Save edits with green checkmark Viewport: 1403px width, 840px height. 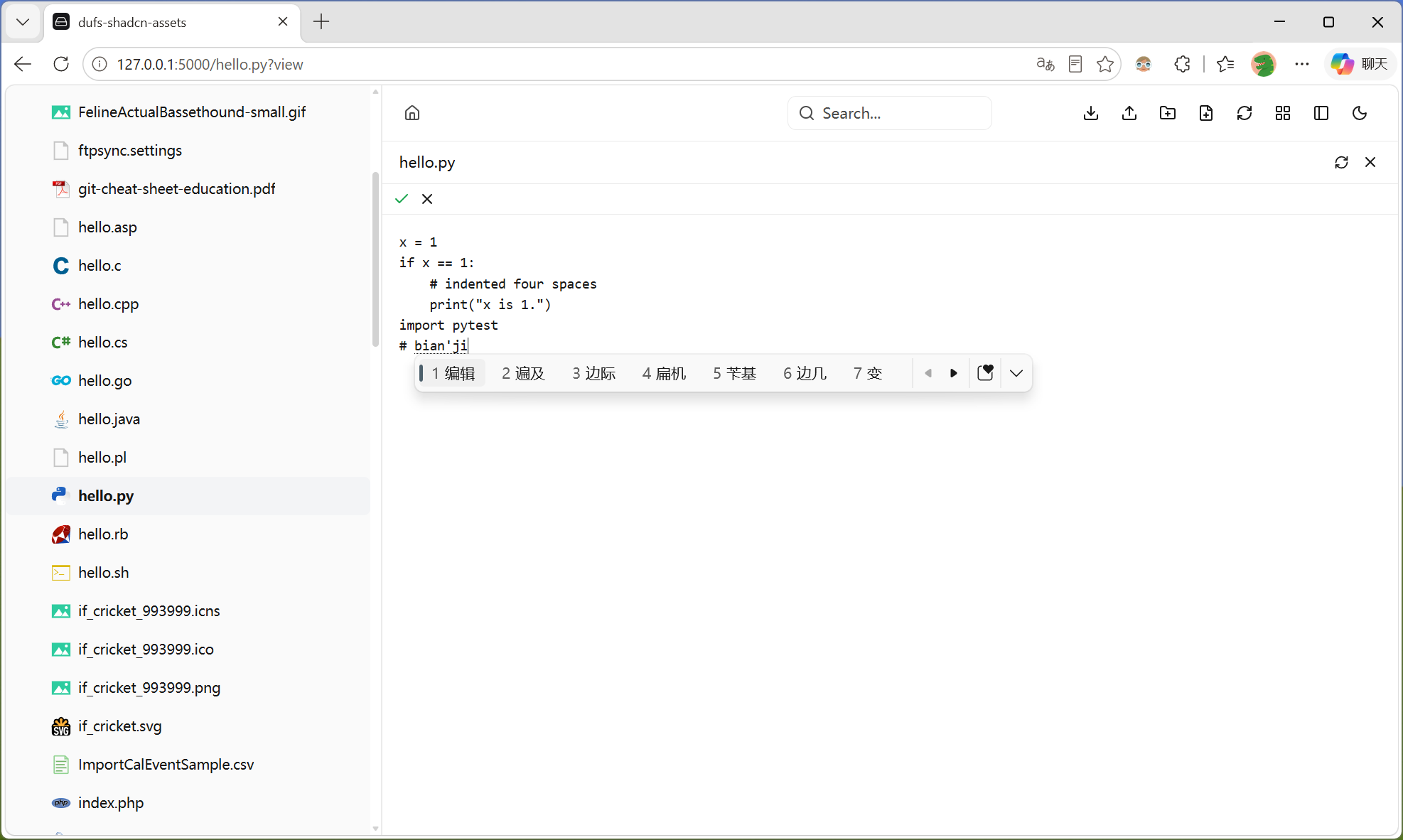(x=402, y=199)
